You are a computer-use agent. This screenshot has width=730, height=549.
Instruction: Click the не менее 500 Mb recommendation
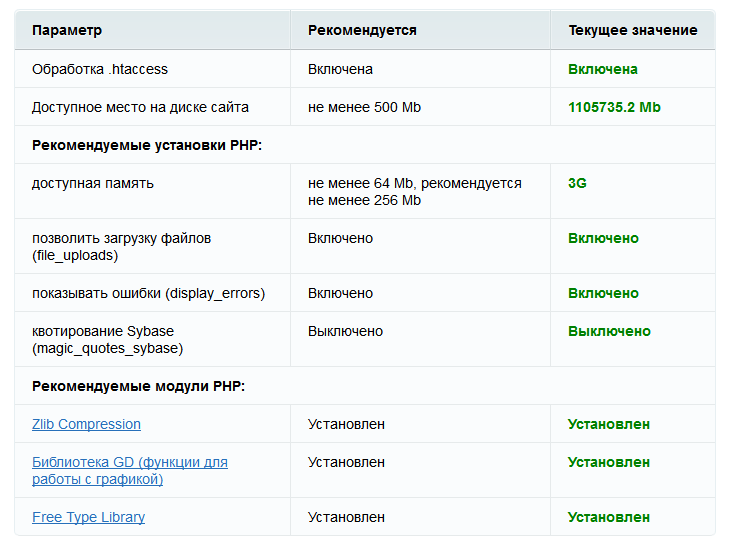(x=364, y=107)
